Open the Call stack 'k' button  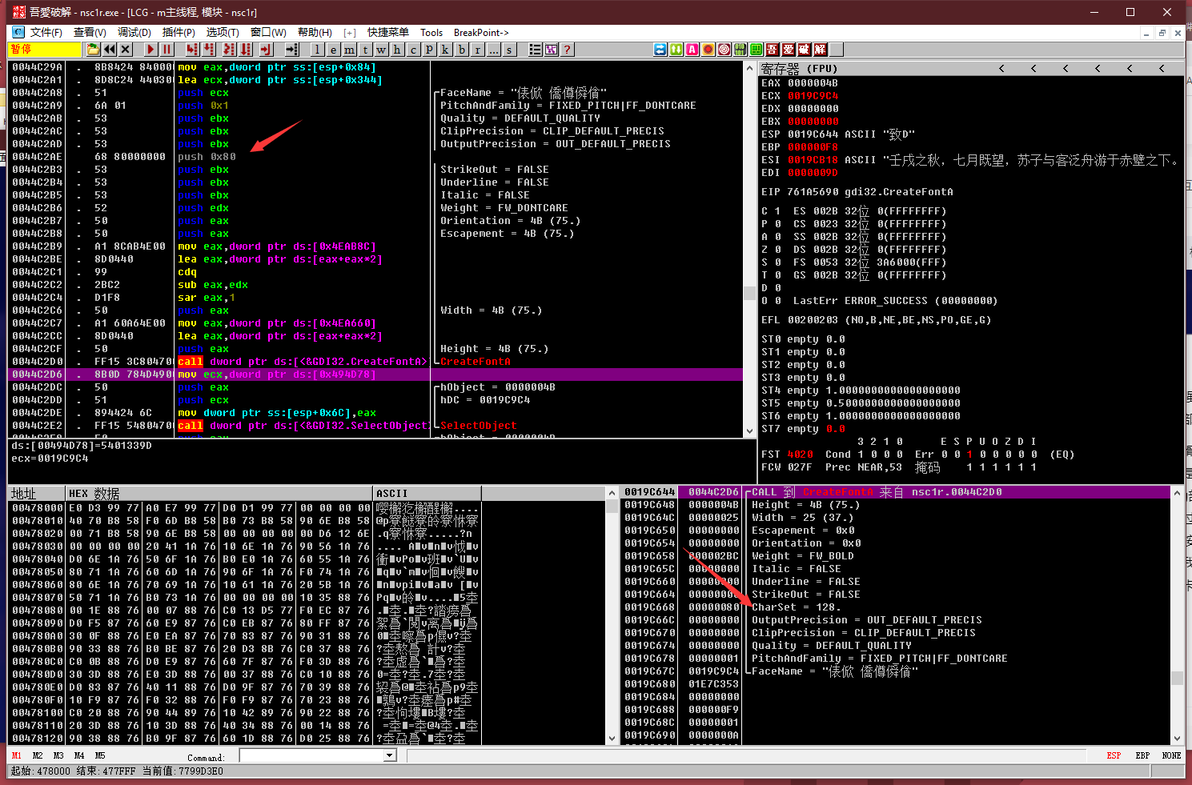coord(445,49)
